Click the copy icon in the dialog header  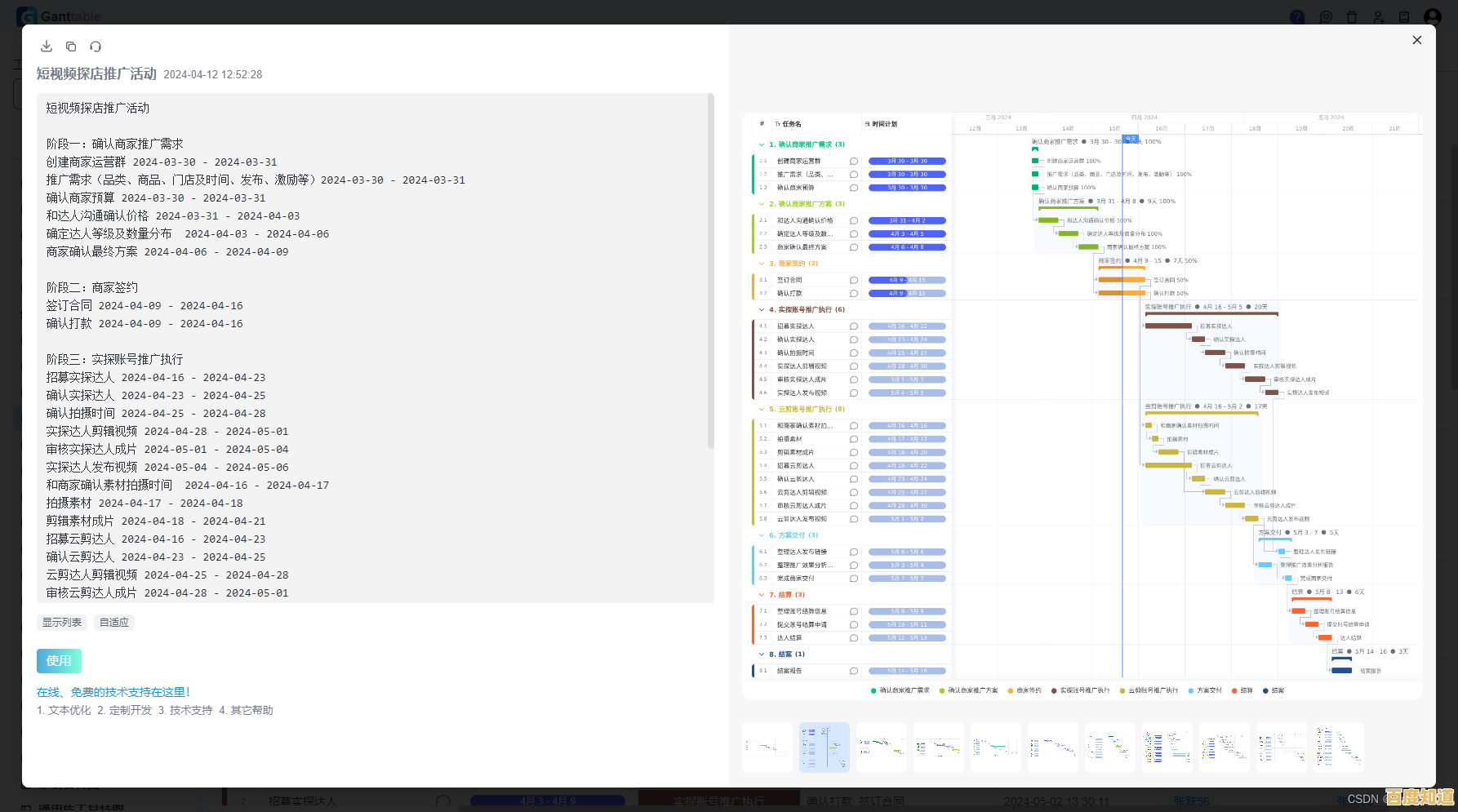[71, 47]
